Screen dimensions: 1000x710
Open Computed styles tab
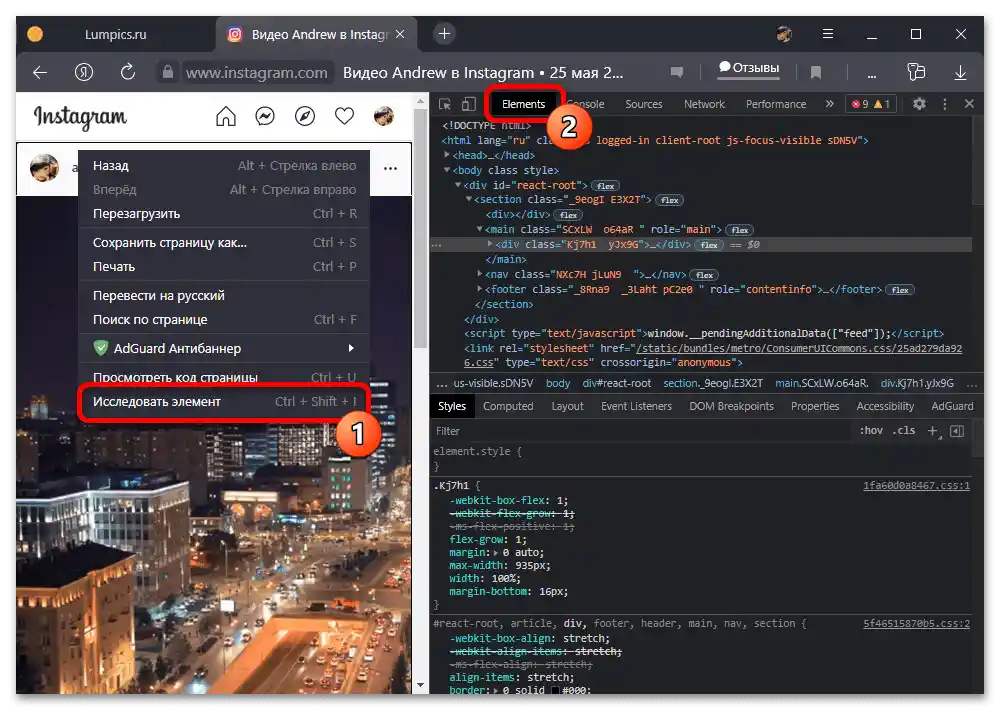508,406
